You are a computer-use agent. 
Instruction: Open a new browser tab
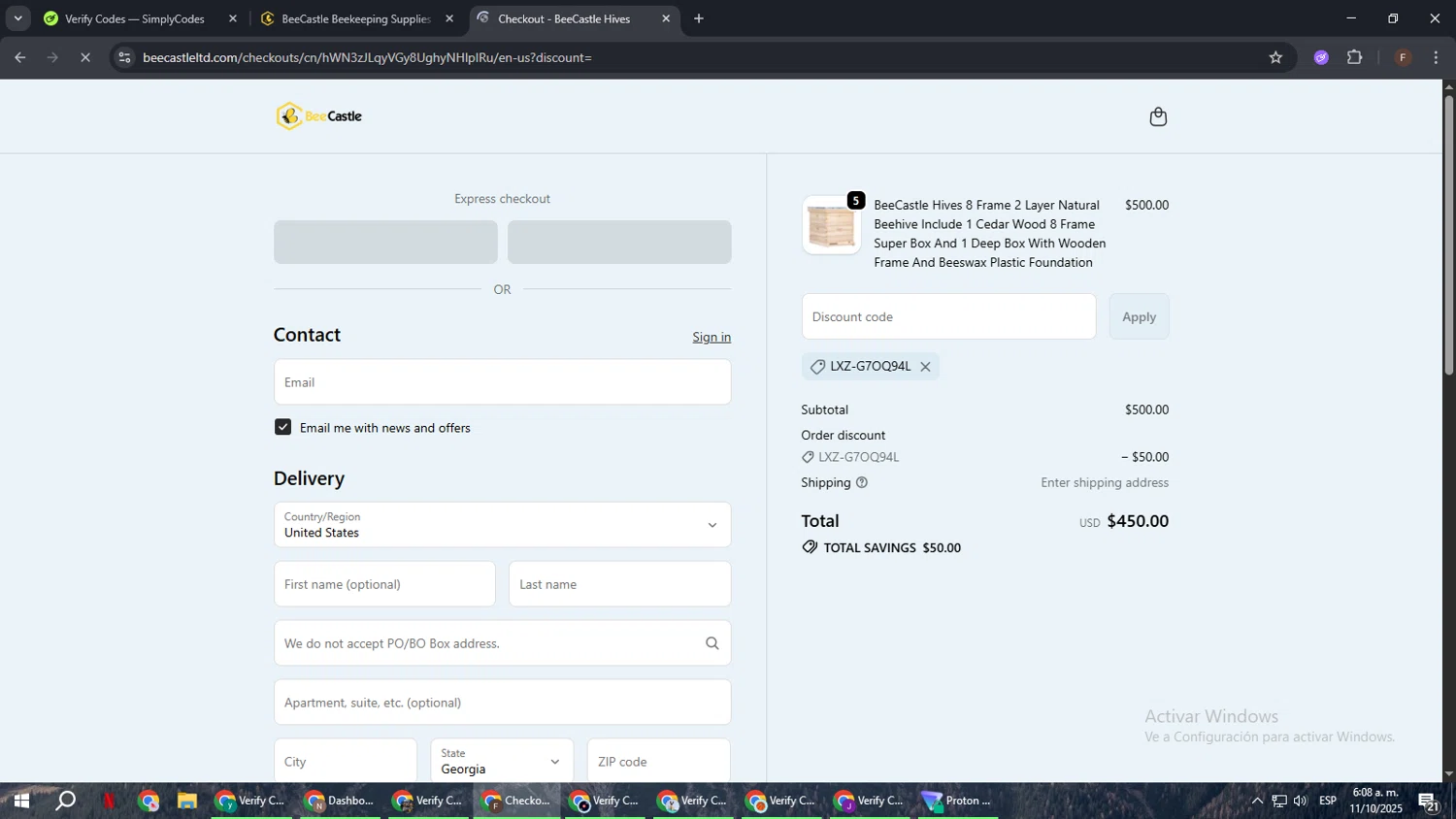tap(699, 18)
